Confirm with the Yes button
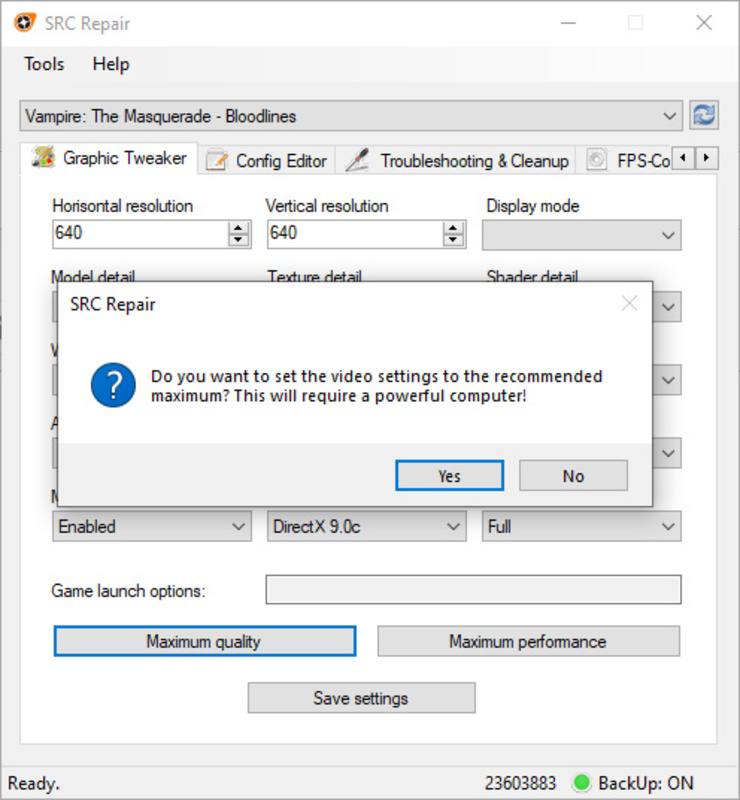740x800 pixels. pos(449,476)
